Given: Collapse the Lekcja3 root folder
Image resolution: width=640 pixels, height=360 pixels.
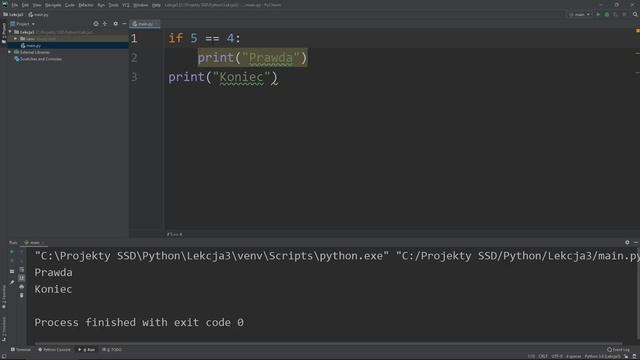Looking at the screenshot, I should pyautogui.click(x=10, y=32).
